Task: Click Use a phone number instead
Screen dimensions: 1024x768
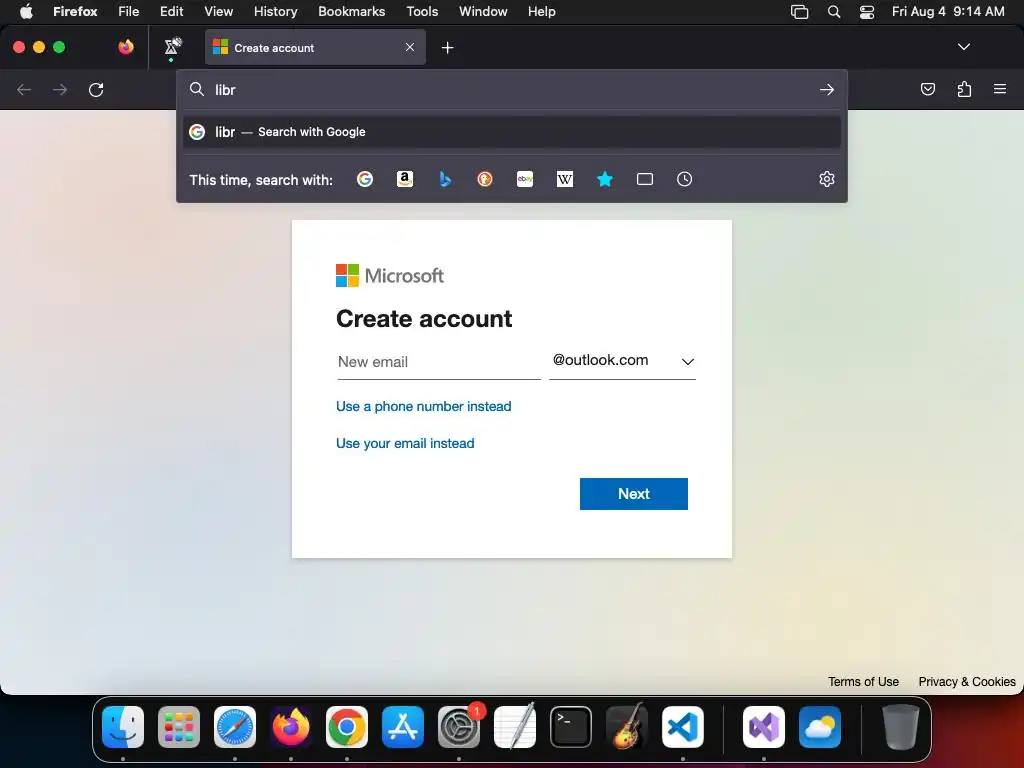Action: click(x=423, y=406)
